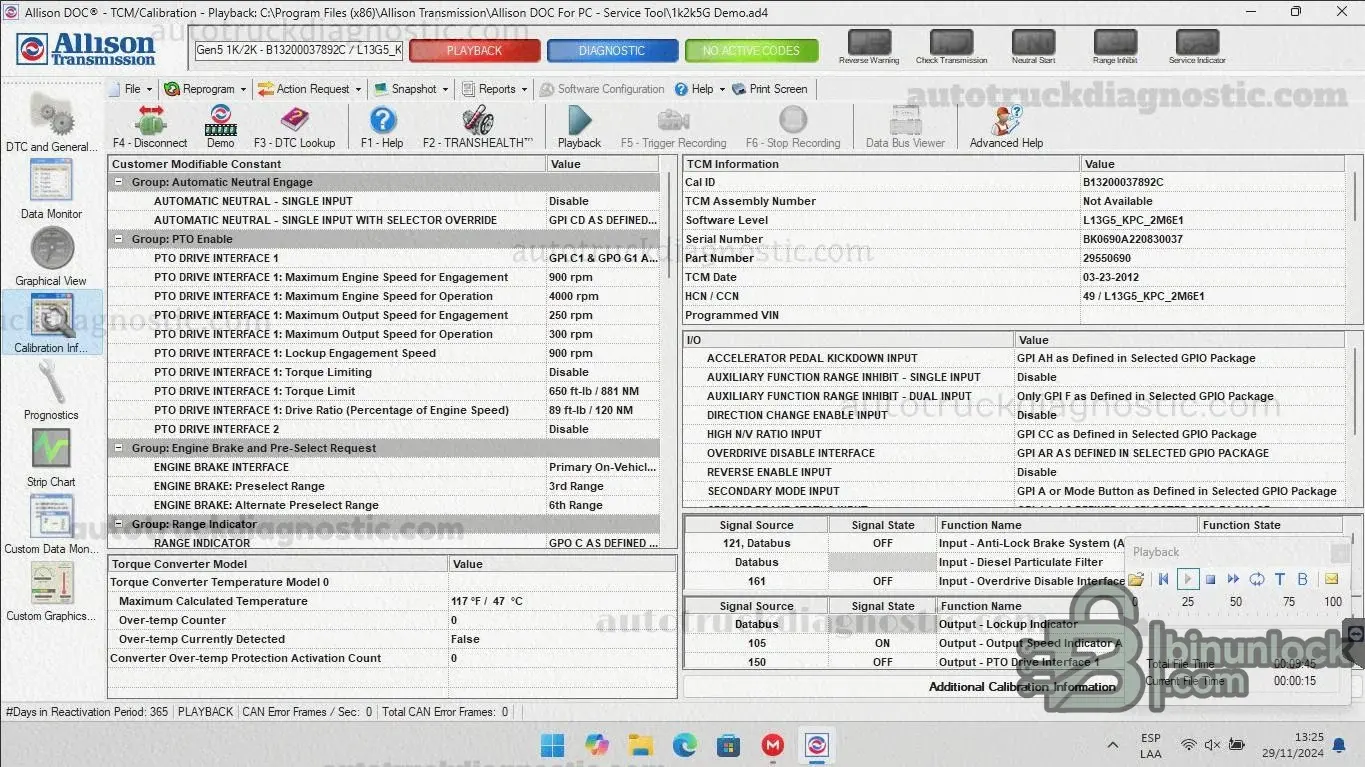Collapse Group: PTO Enable
1365x767 pixels.
pyautogui.click(x=119, y=239)
